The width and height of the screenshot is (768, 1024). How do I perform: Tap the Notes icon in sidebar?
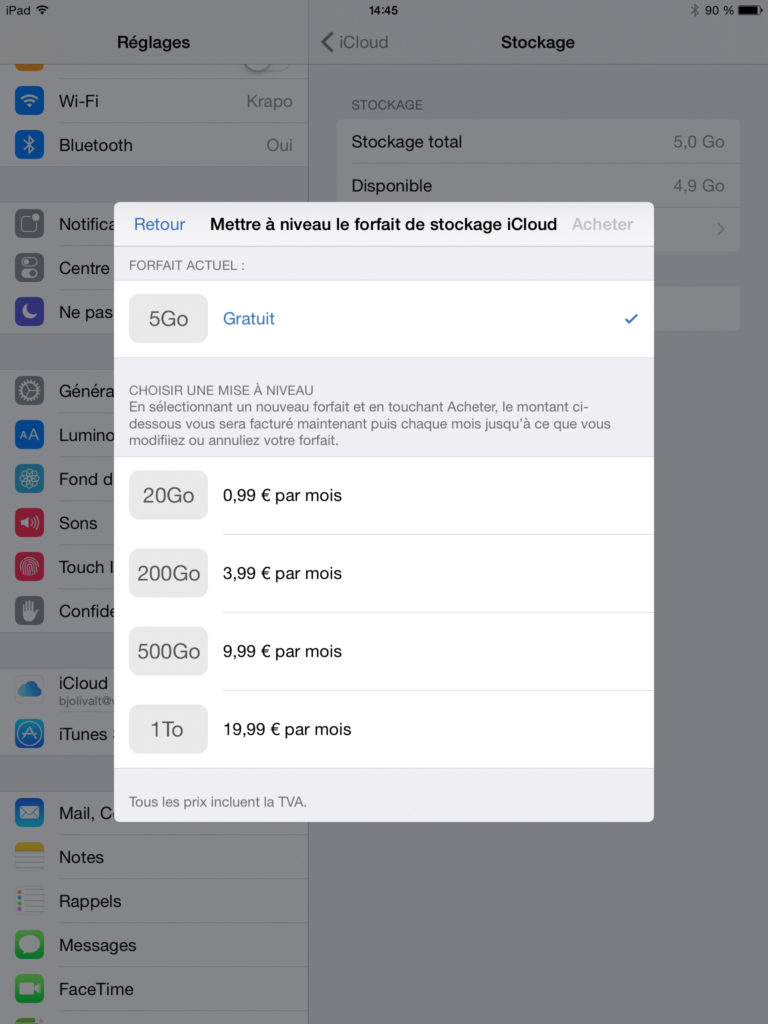pos(29,857)
